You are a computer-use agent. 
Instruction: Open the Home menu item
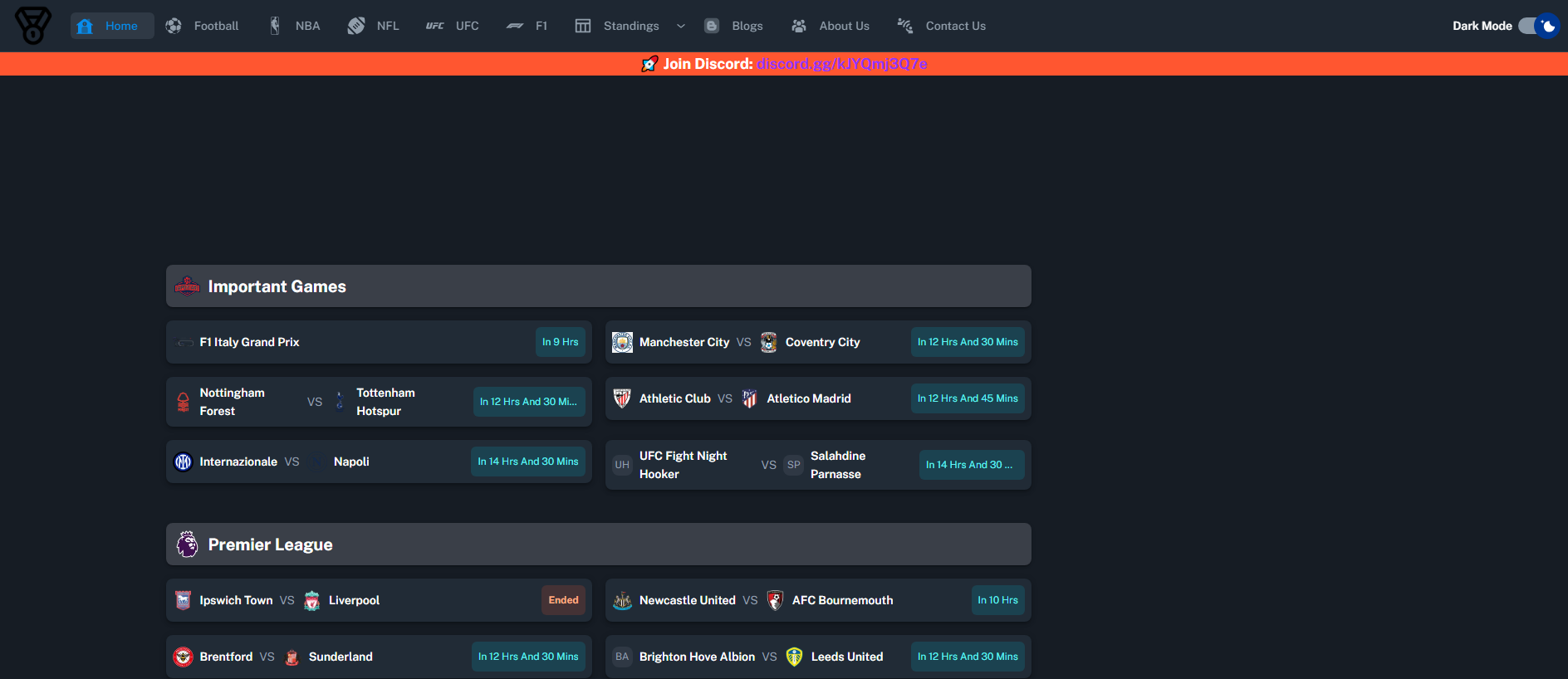112,26
